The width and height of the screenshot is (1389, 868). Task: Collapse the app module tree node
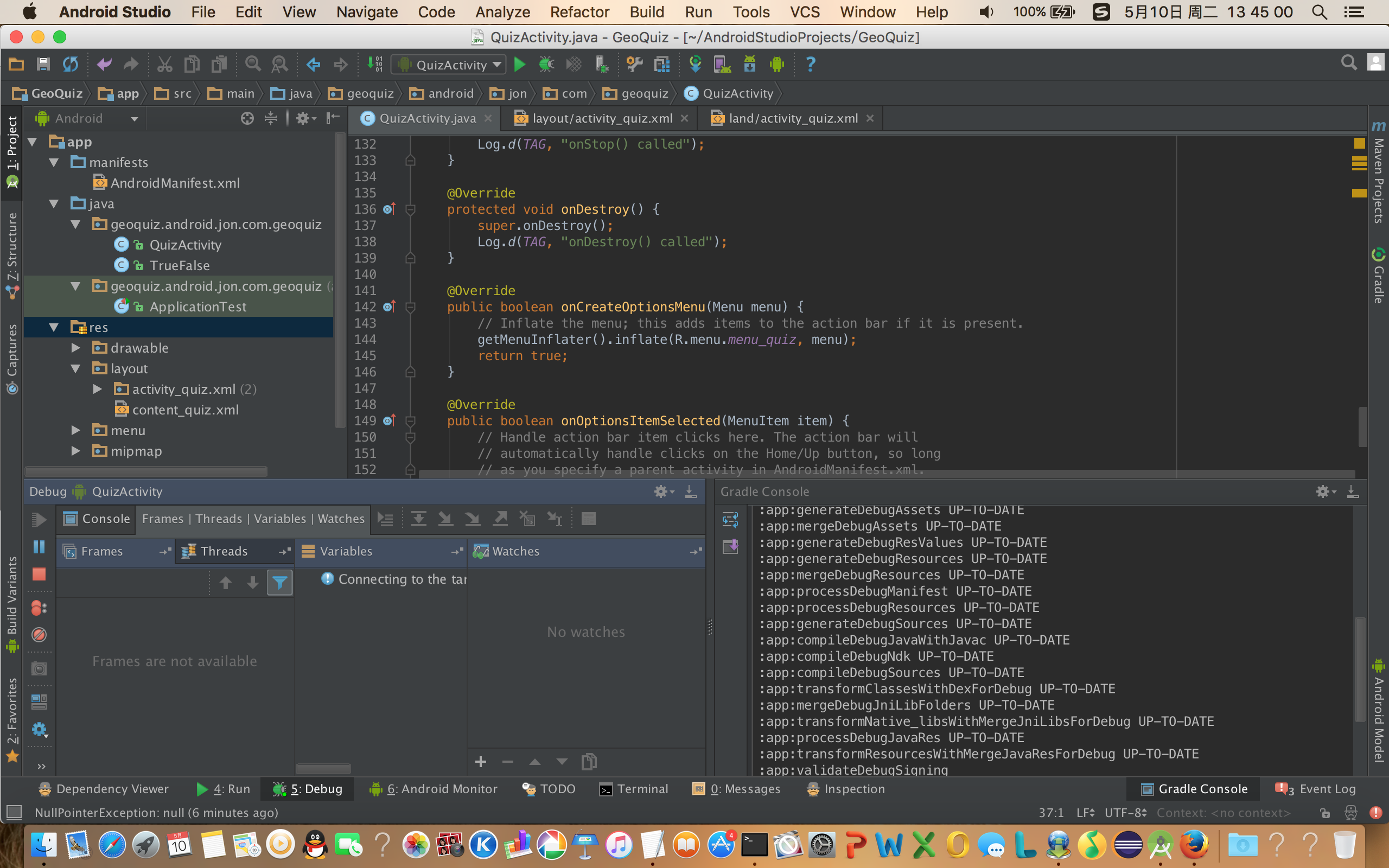pos(33,142)
